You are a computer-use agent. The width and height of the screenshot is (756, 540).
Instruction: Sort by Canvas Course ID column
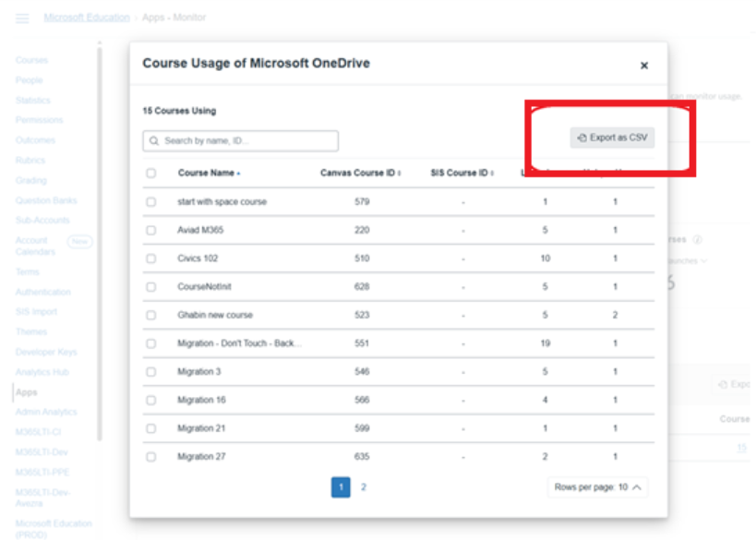click(x=360, y=173)
